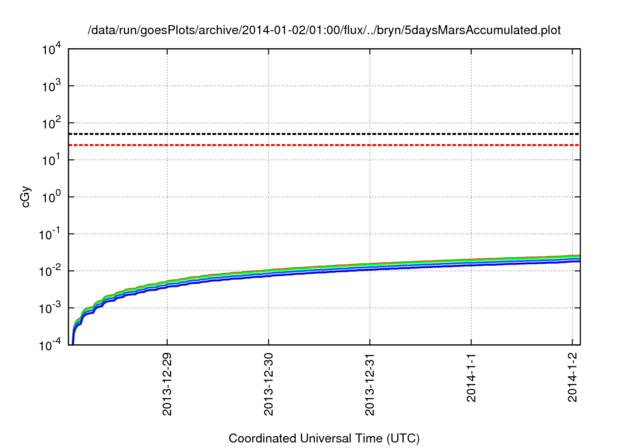
Task: Click the 2014-1-1 date tick label
Action: click(471, 377)
